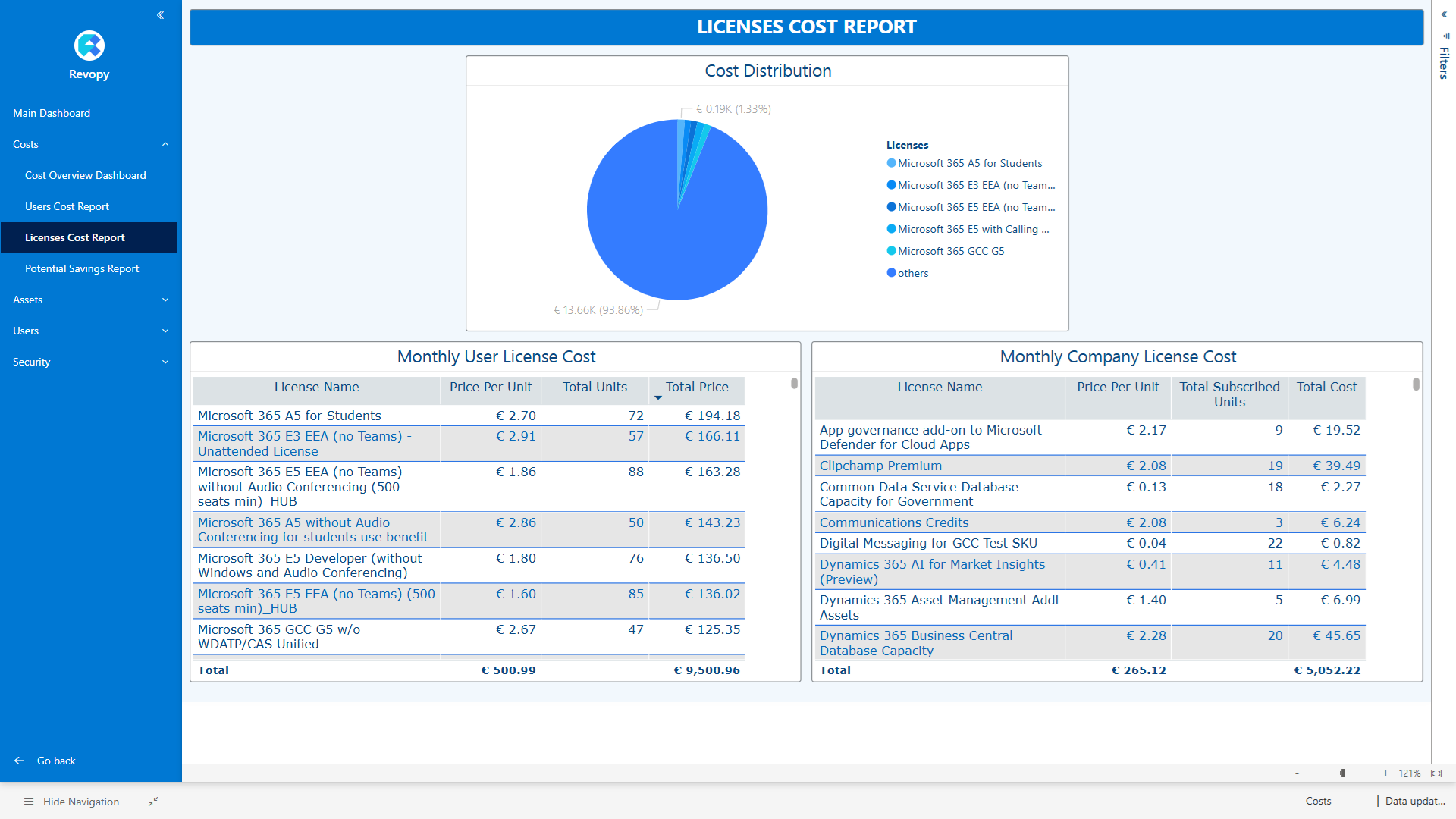Click the '€ 13.66K (93.86%)' pie data label
This screenshot has width=1456, height=819.
[x=598, y=310]
